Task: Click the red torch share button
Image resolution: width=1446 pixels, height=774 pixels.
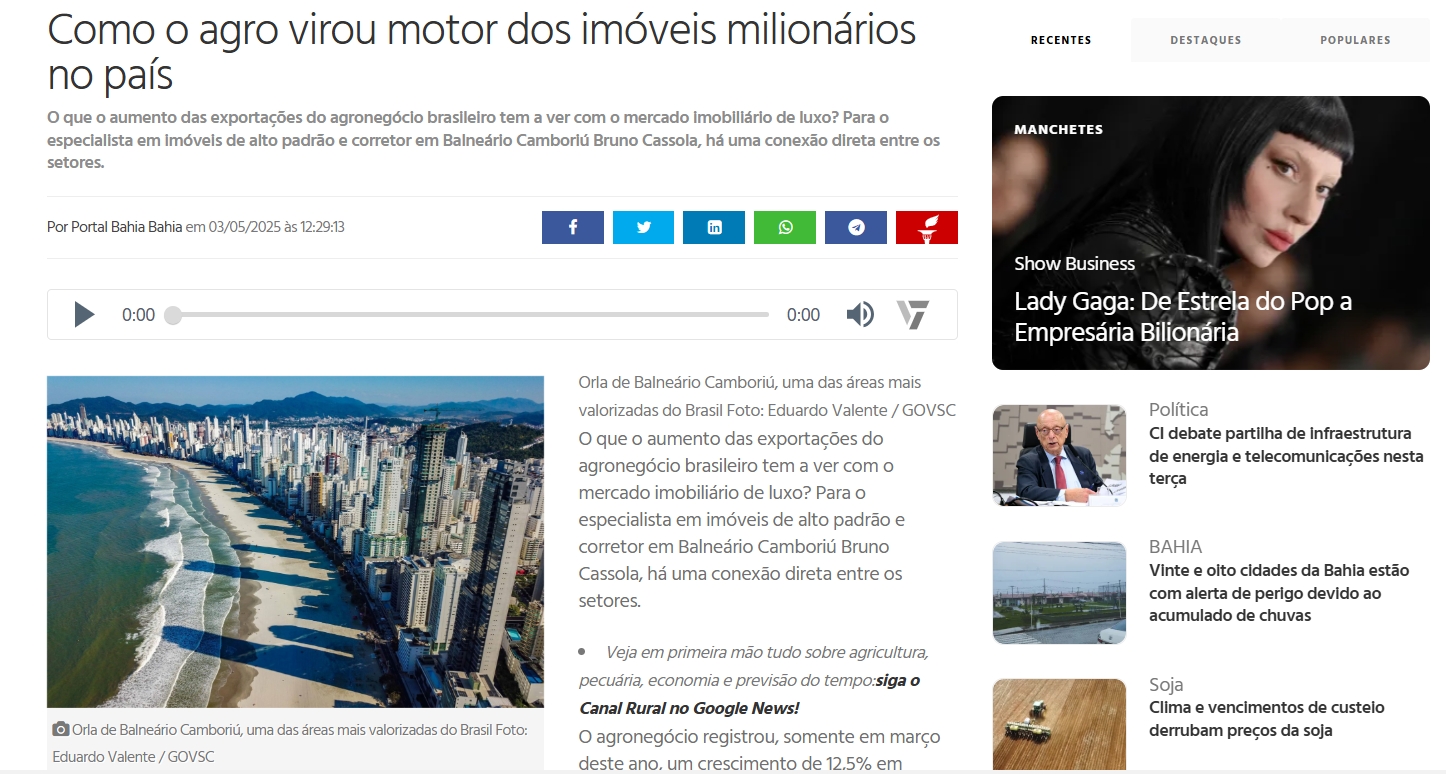Action: click(927, 227)
